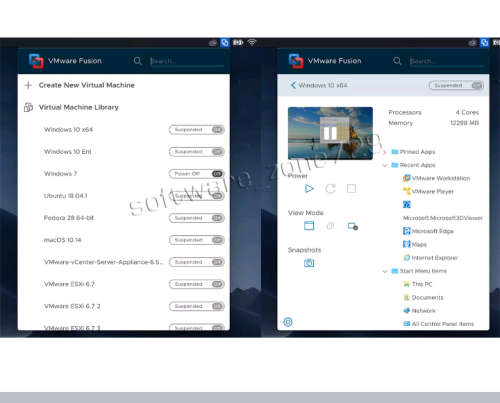Click the unlabeled app icon below VMware Player
The image size is (500, 403).
407,204
